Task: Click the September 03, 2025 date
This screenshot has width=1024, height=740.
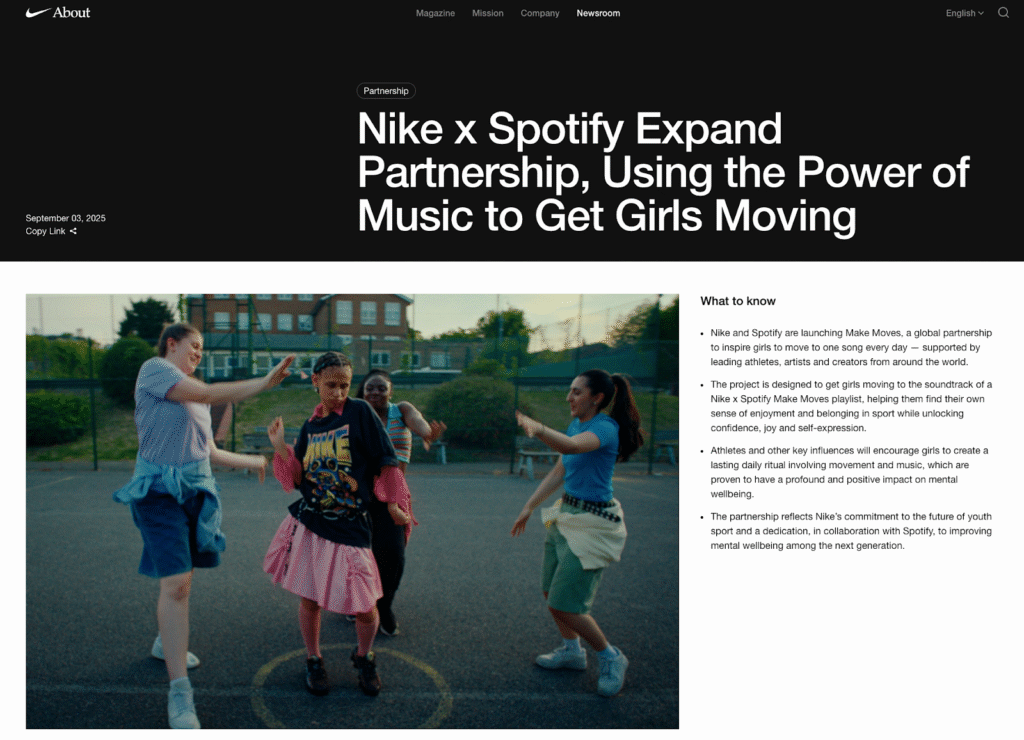Action: coord(65,218)
